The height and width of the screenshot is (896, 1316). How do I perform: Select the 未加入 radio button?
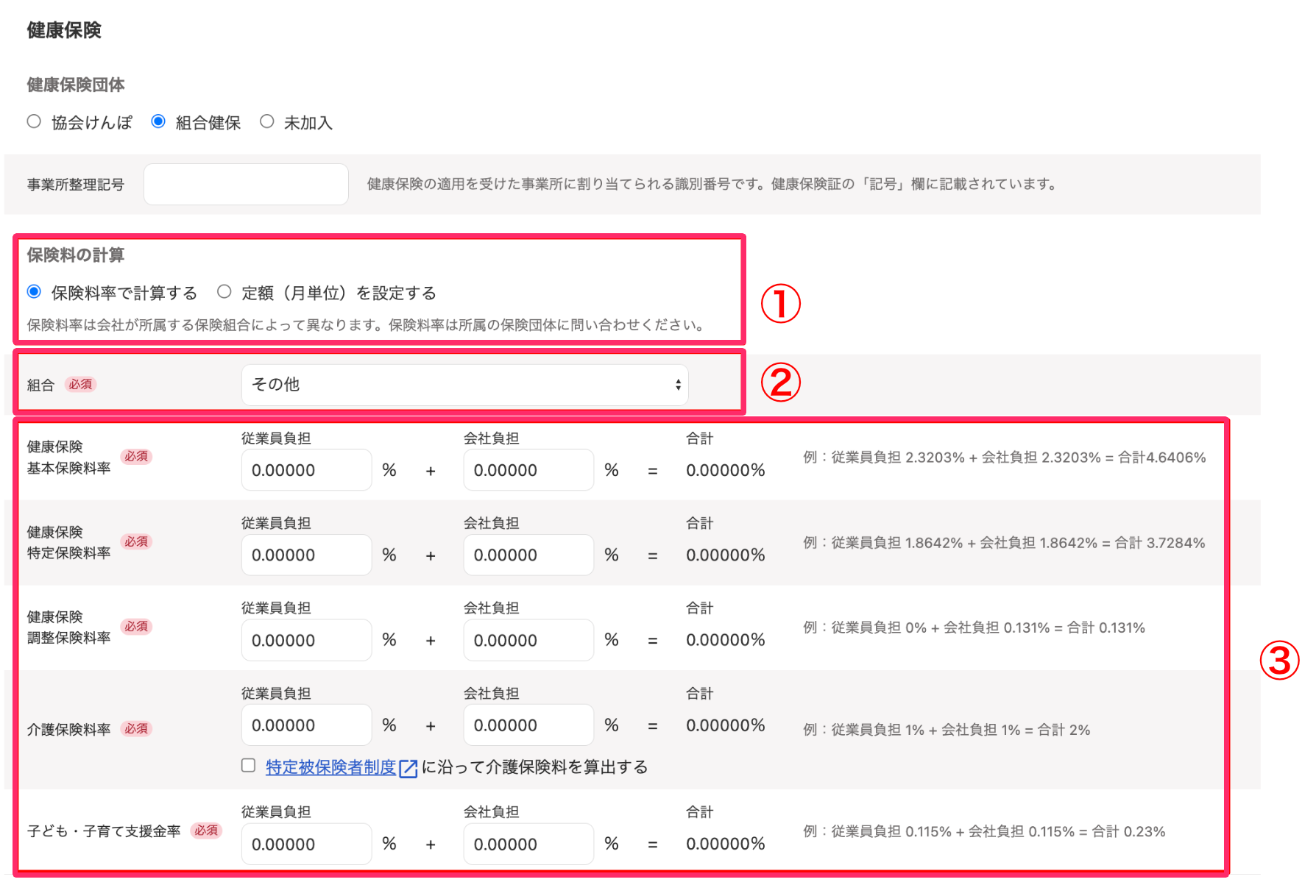click(267, 121)
